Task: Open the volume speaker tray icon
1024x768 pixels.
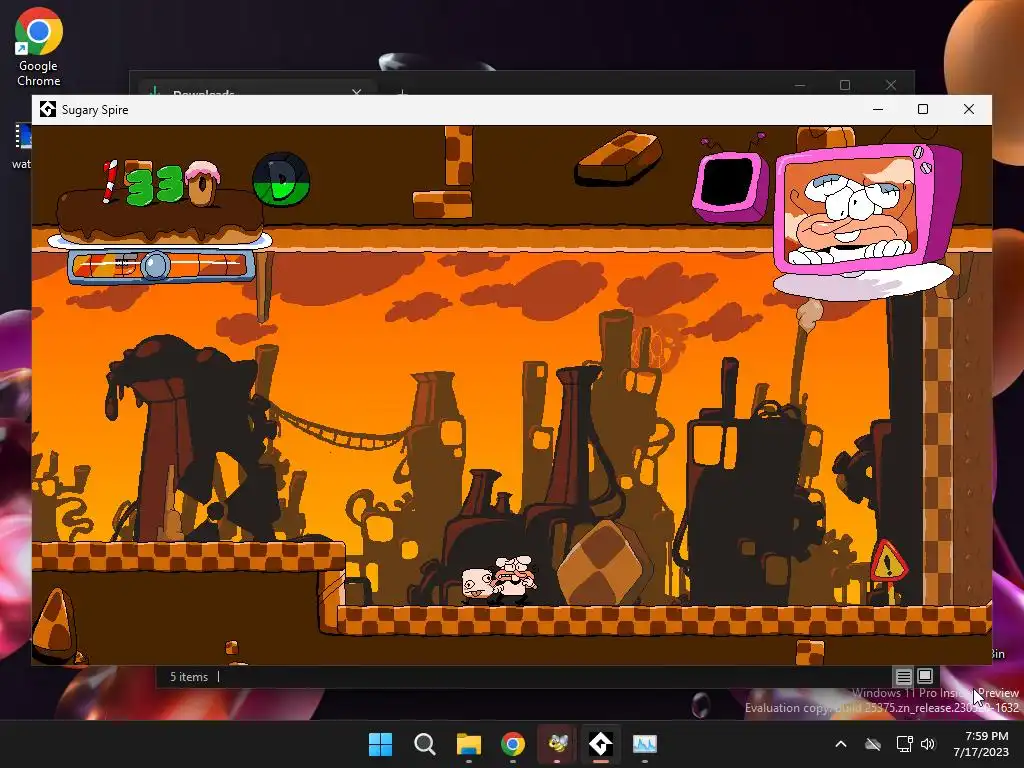Action: pos(928,744)
